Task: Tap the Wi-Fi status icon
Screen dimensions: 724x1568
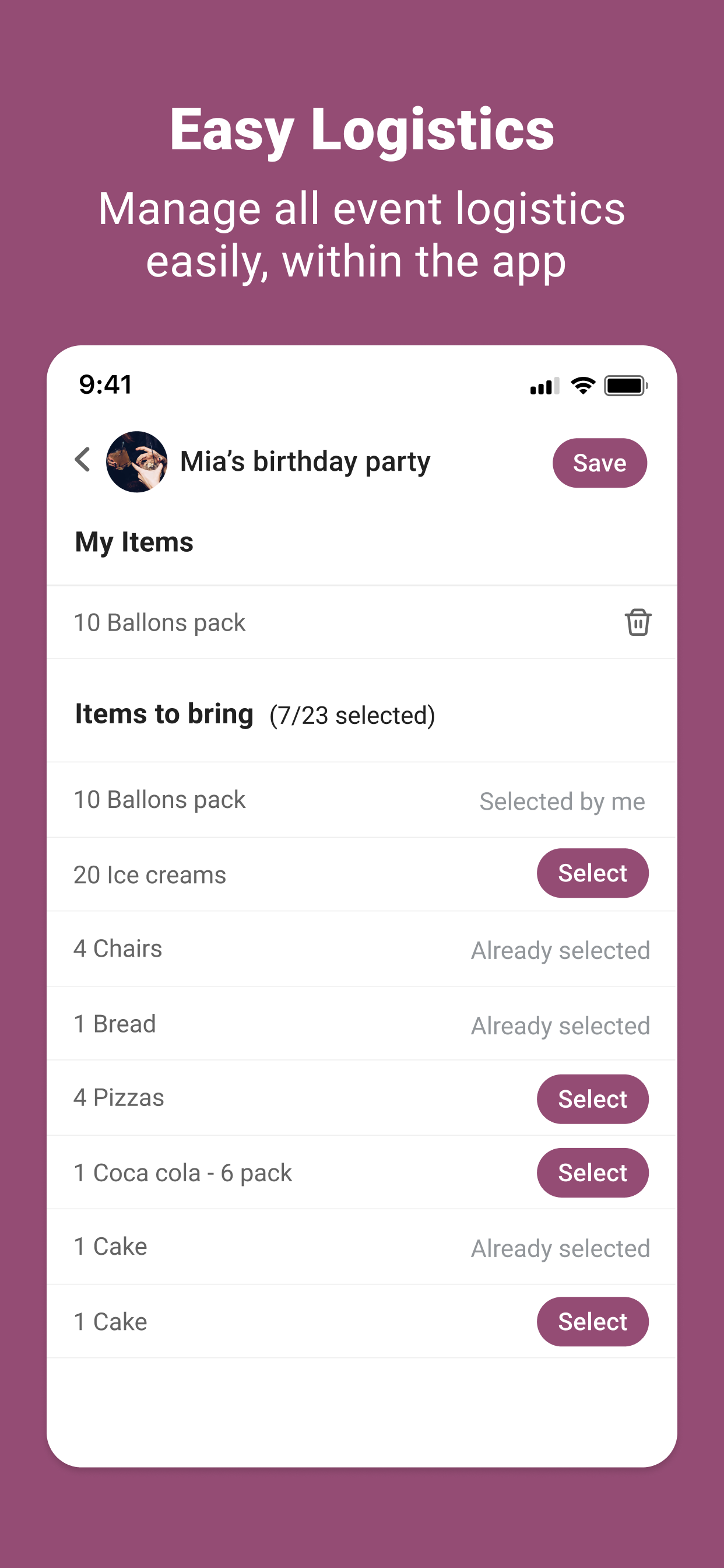Action: click(x=583, y=386)
